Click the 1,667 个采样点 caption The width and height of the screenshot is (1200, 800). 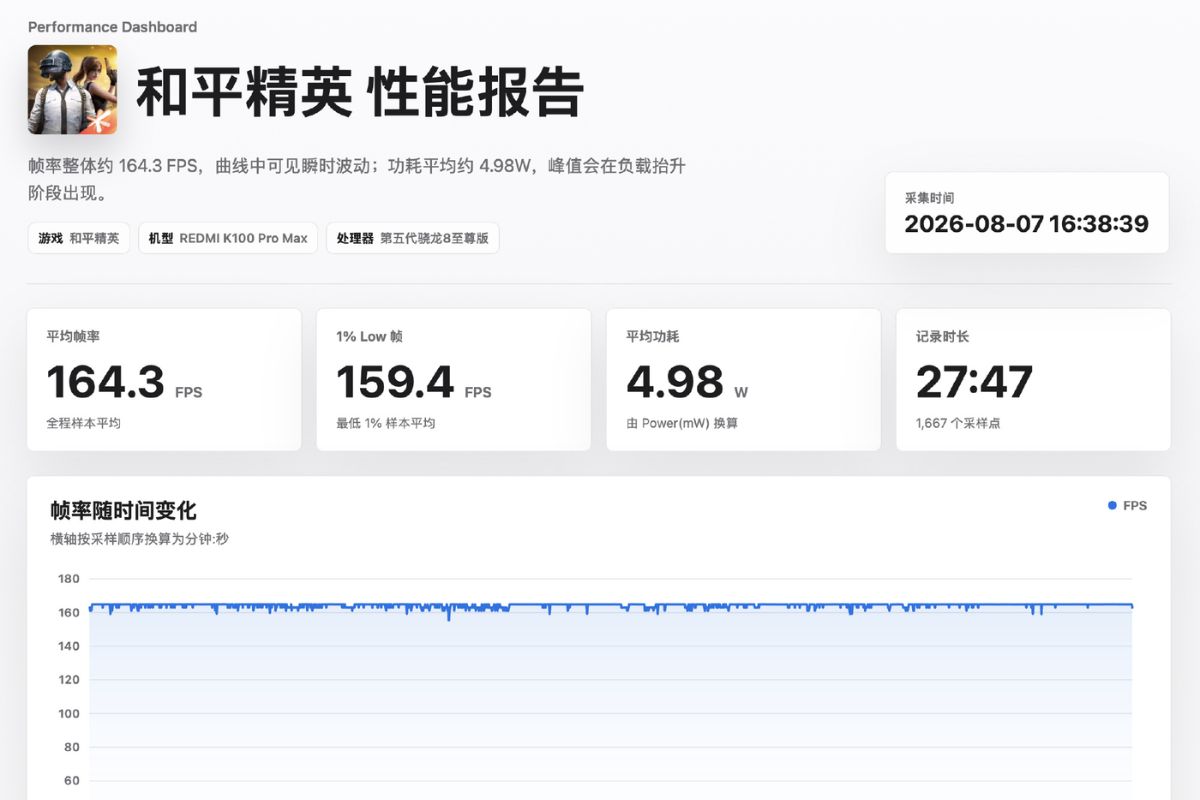tap(958, 423)
